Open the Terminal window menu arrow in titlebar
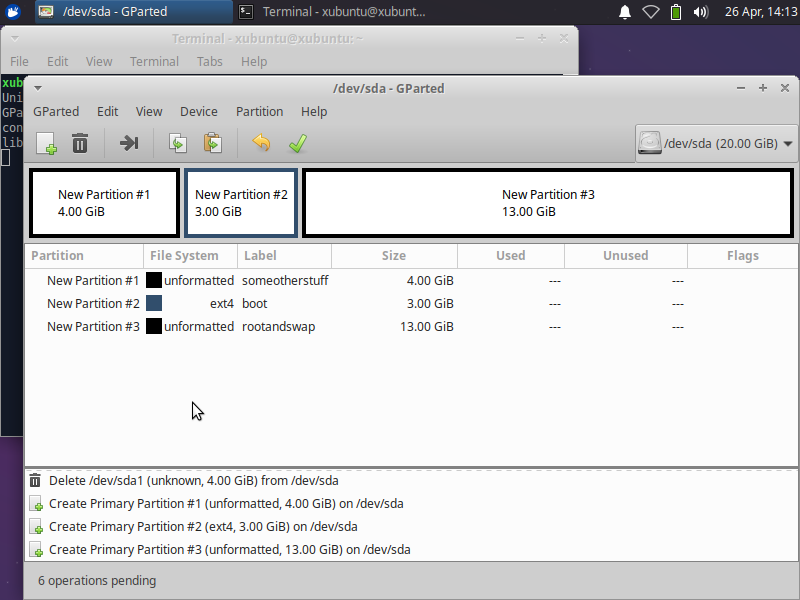 pyautogui.click(x=15, y=39)
